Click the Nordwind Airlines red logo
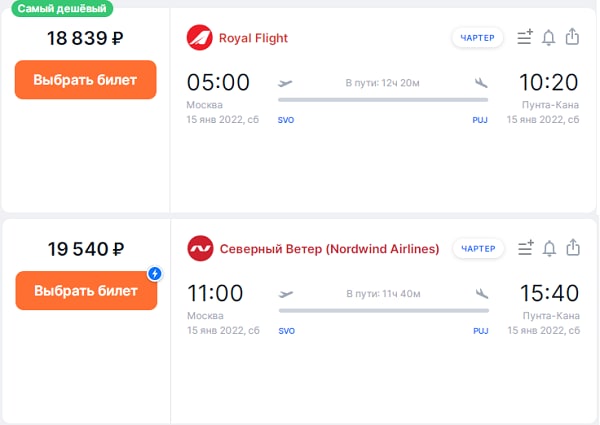The image size is (600, 425). 200,248
